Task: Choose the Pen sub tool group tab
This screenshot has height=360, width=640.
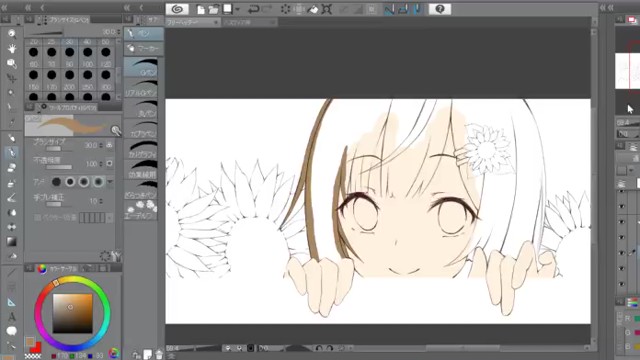Action: 143,33
